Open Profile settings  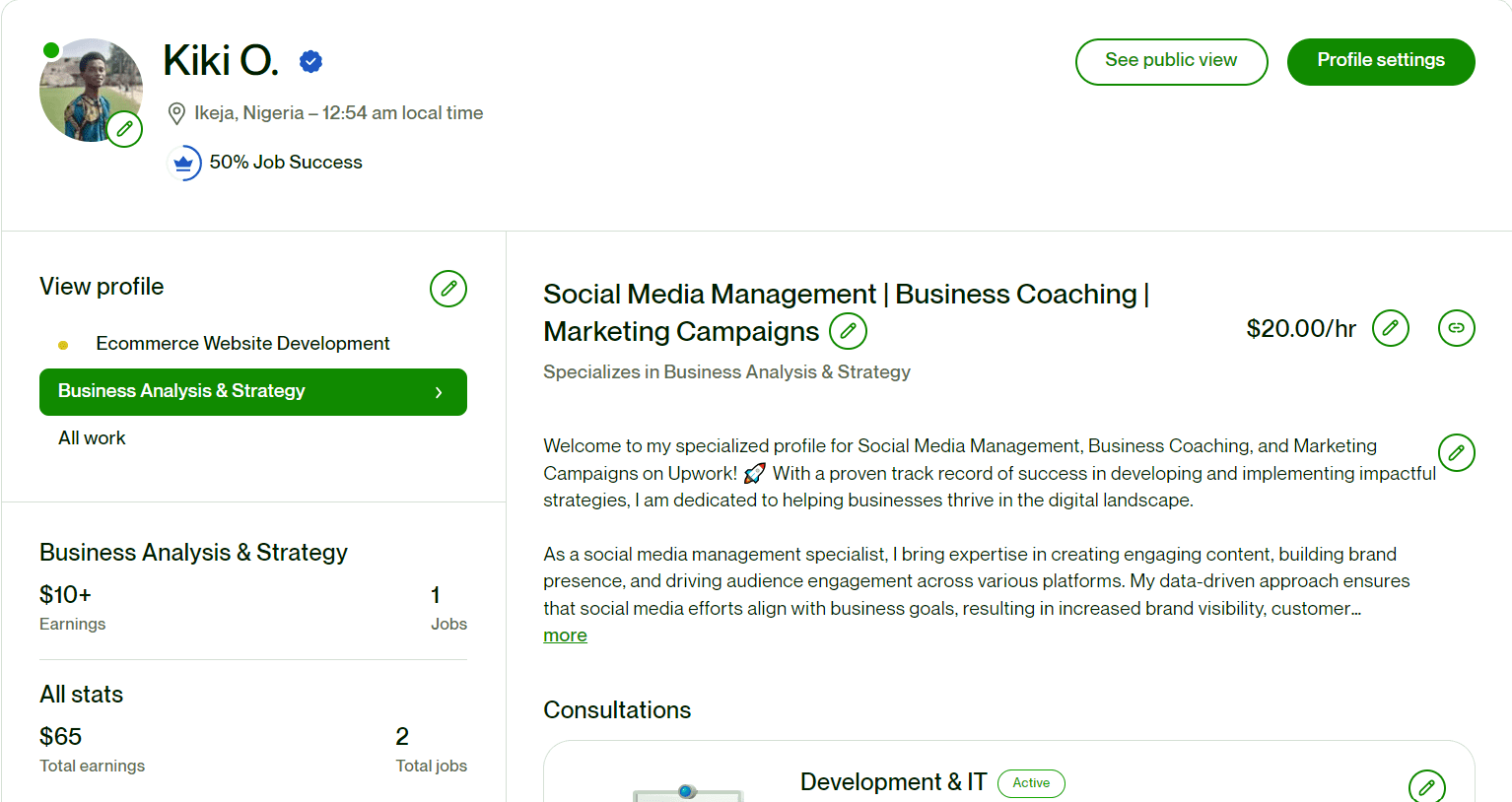click(x=1380, y=61)
